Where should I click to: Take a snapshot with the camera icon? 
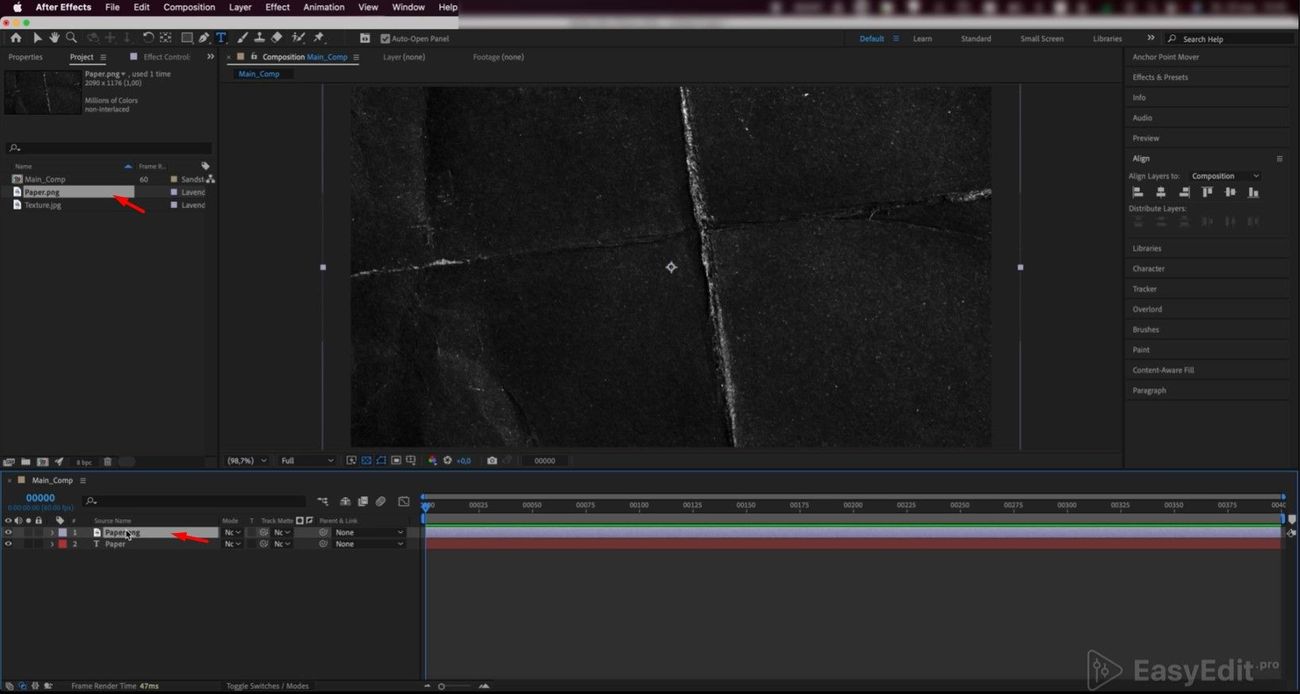pos(492,461)
